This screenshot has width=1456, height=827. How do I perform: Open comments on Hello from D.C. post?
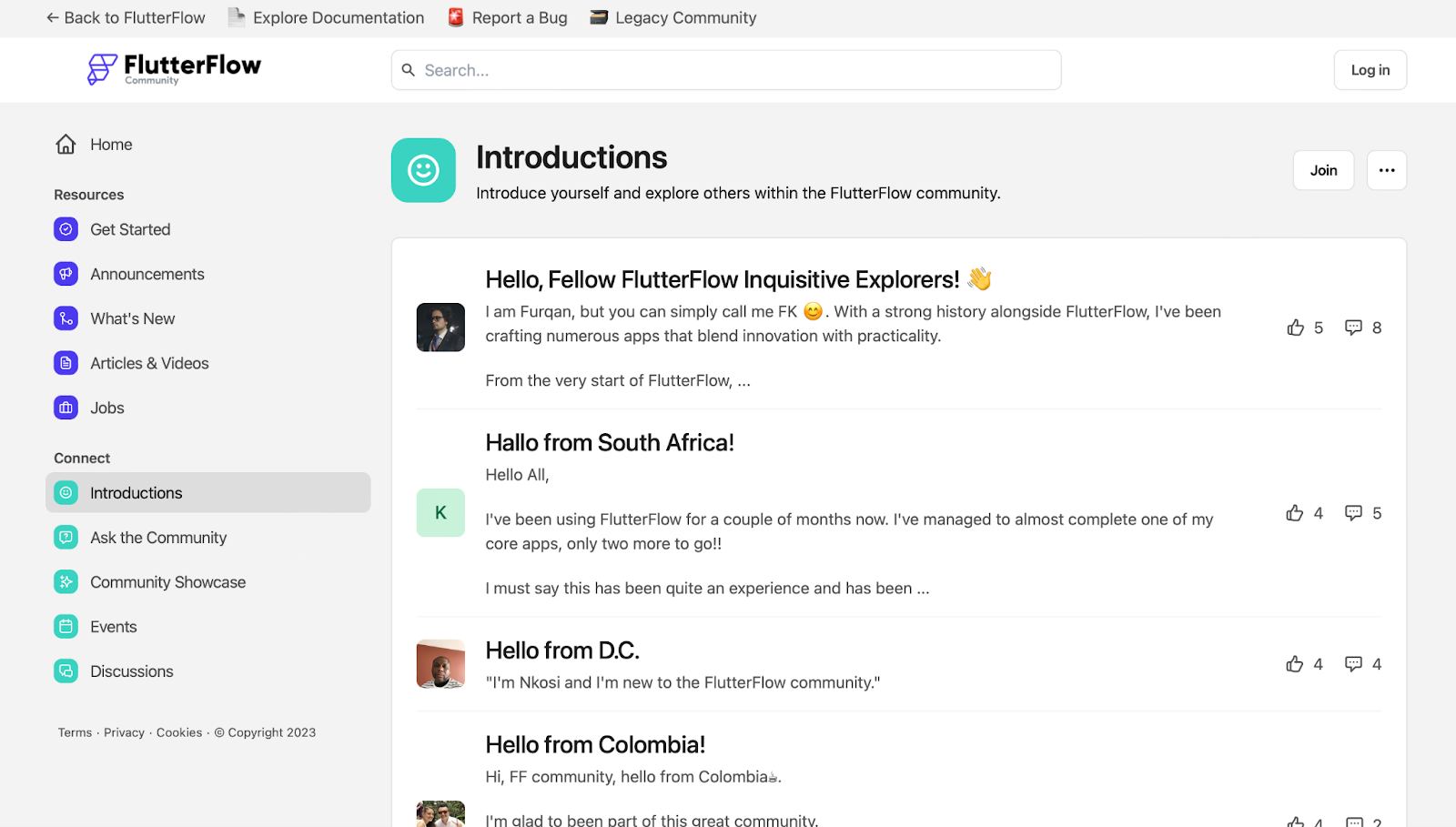click(1353, 664)
